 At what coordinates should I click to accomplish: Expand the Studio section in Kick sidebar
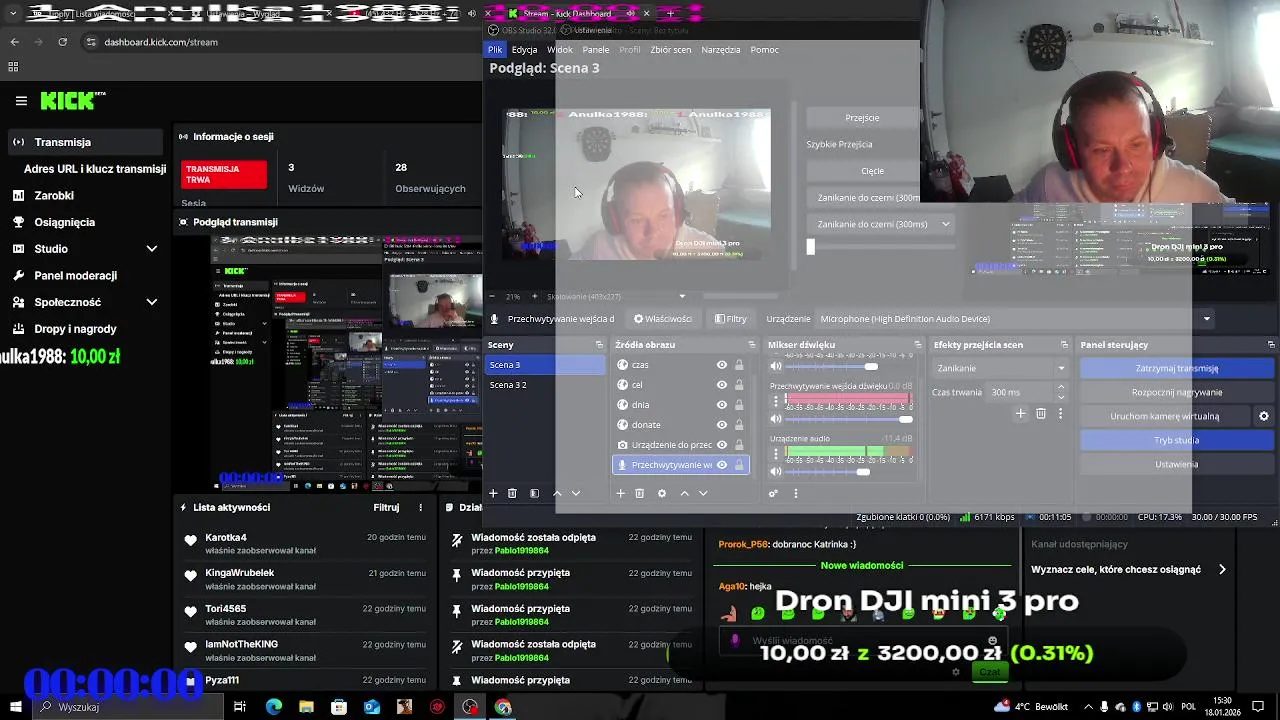[x=152, y=249]
